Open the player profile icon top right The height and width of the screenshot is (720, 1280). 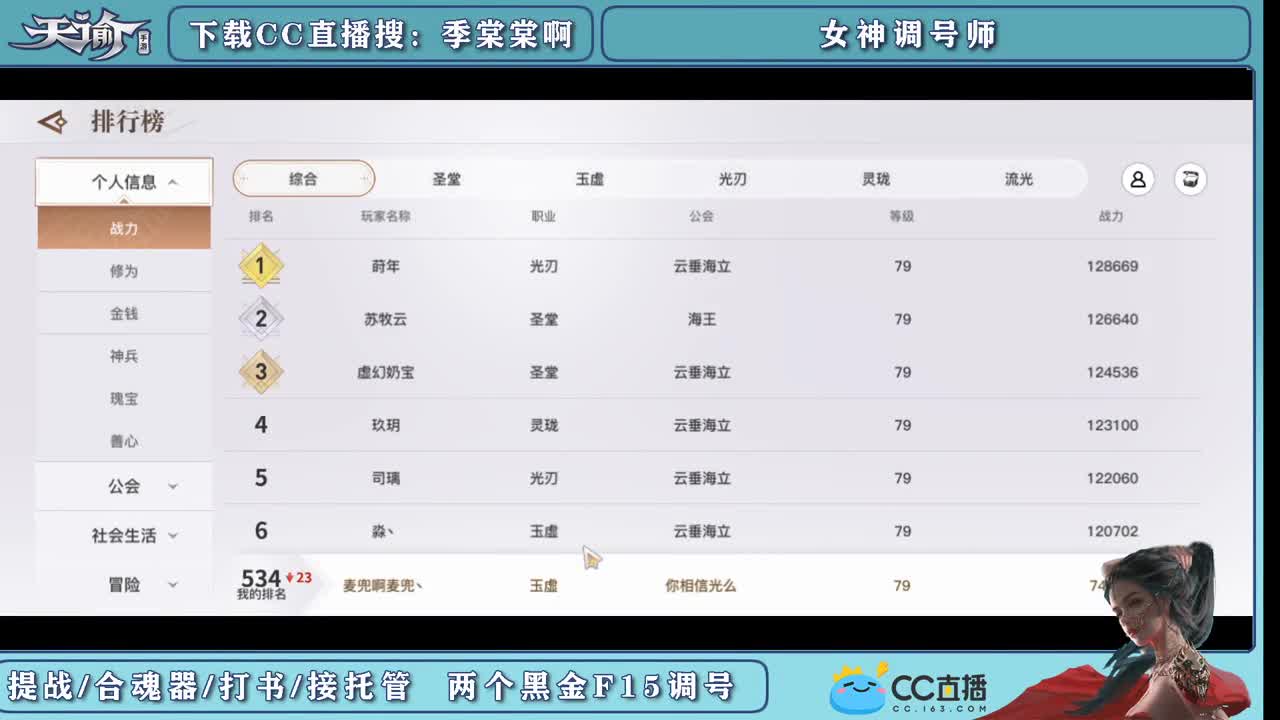1138,179
